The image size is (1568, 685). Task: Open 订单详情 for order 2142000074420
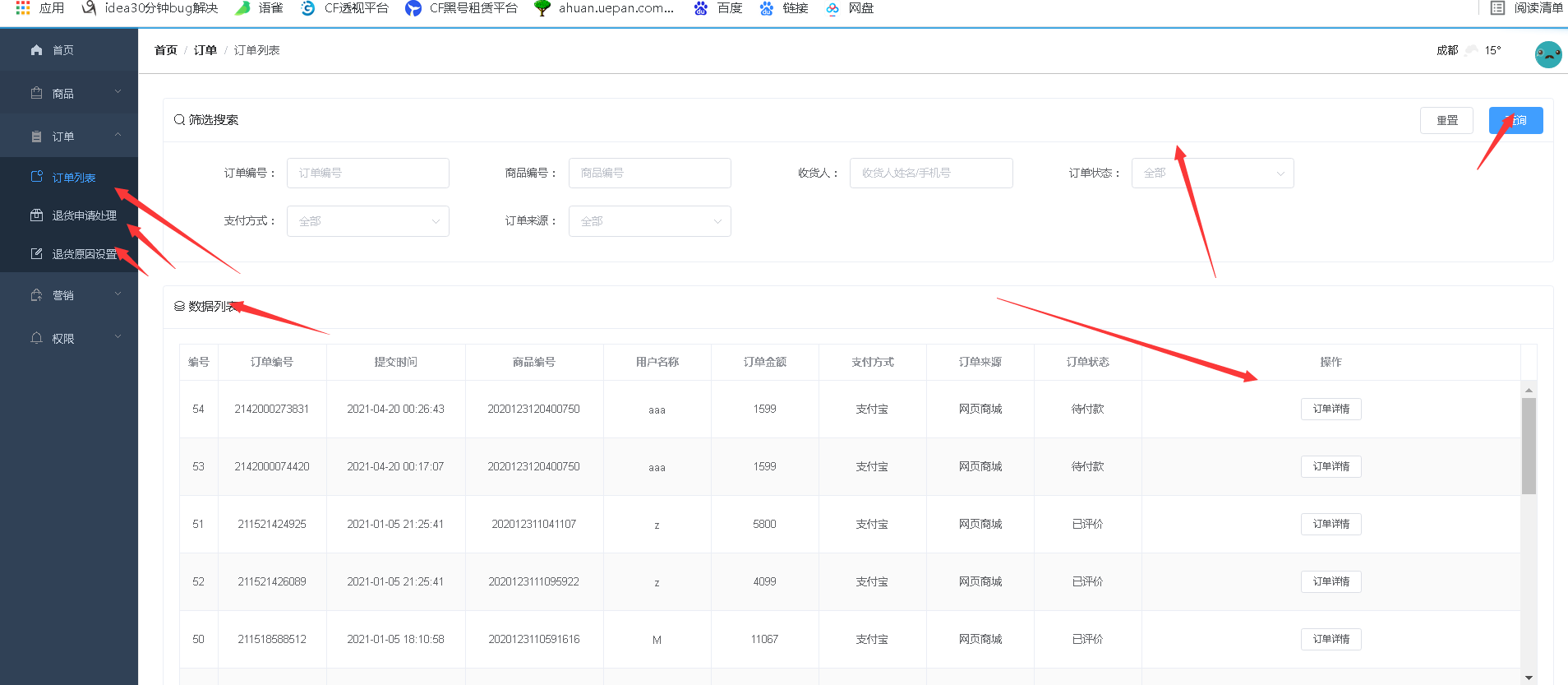click(1330, 466)
